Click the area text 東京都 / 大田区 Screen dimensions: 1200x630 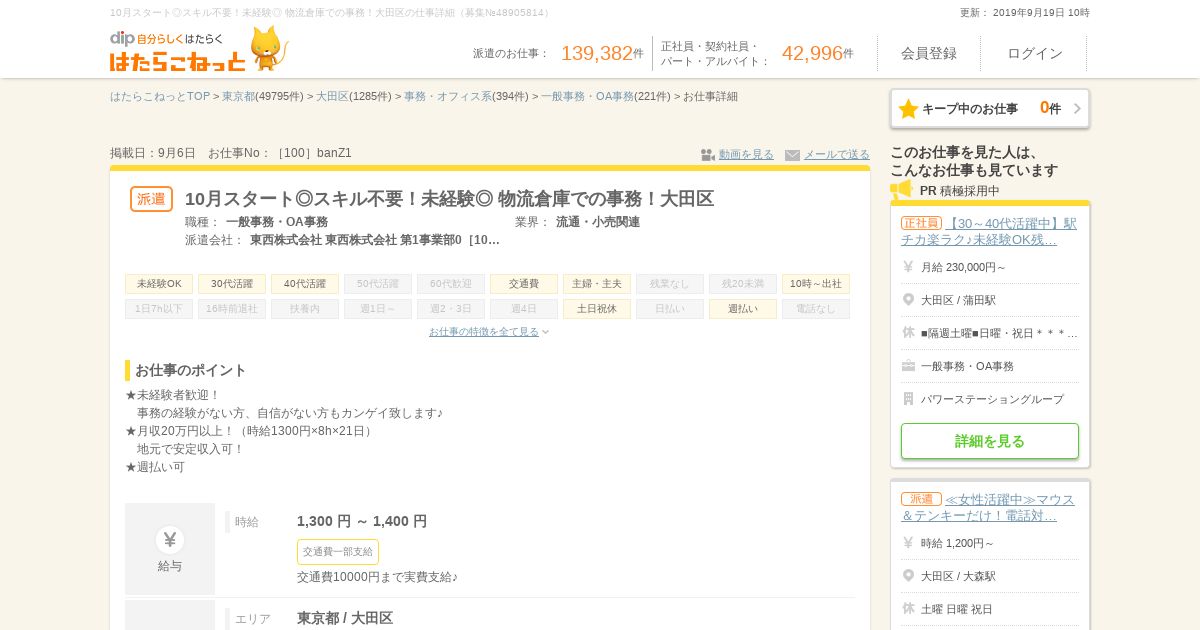[345, 618]
